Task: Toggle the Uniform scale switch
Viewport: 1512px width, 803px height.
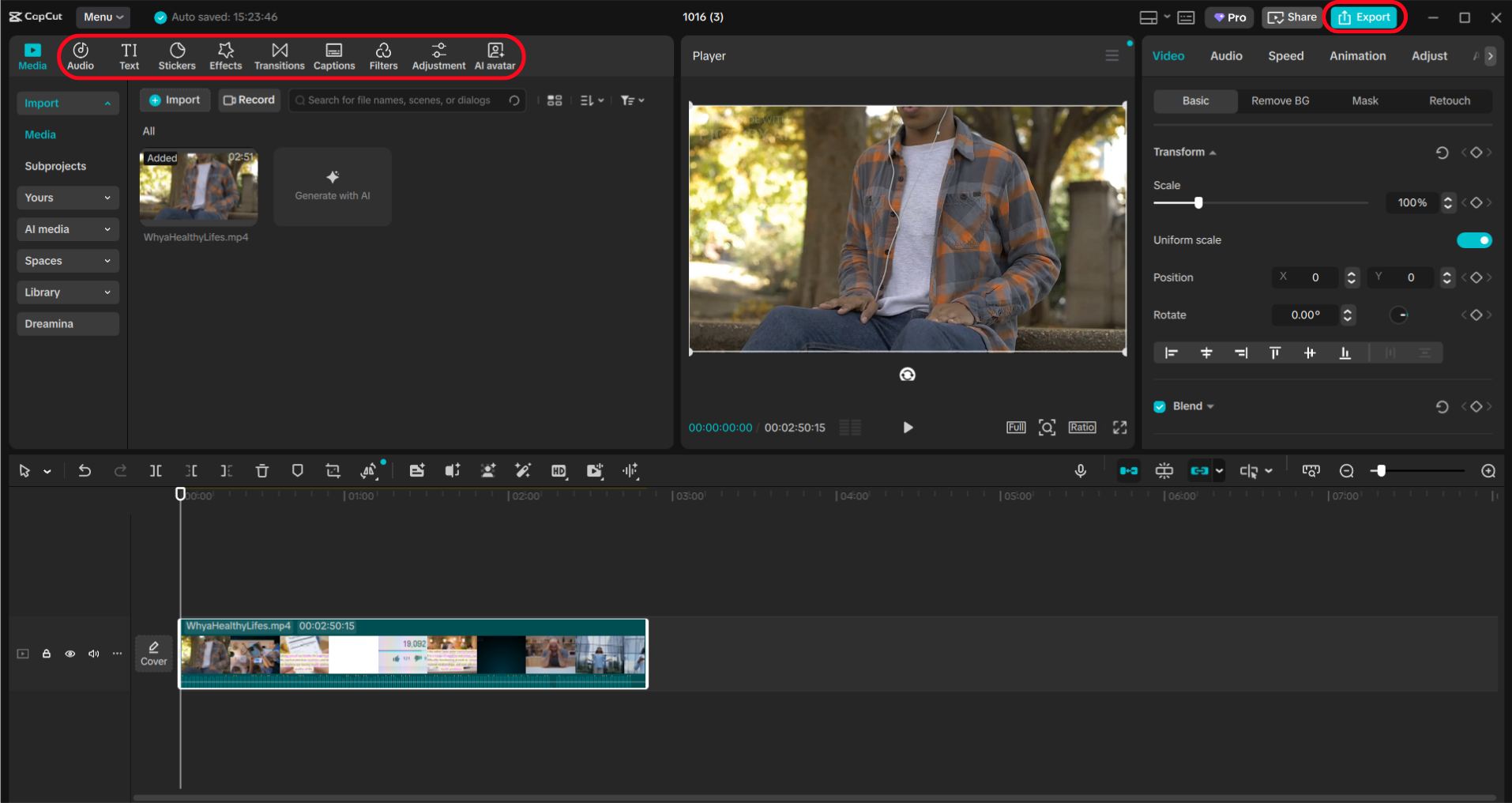Action: click(x=1473, y=240)
